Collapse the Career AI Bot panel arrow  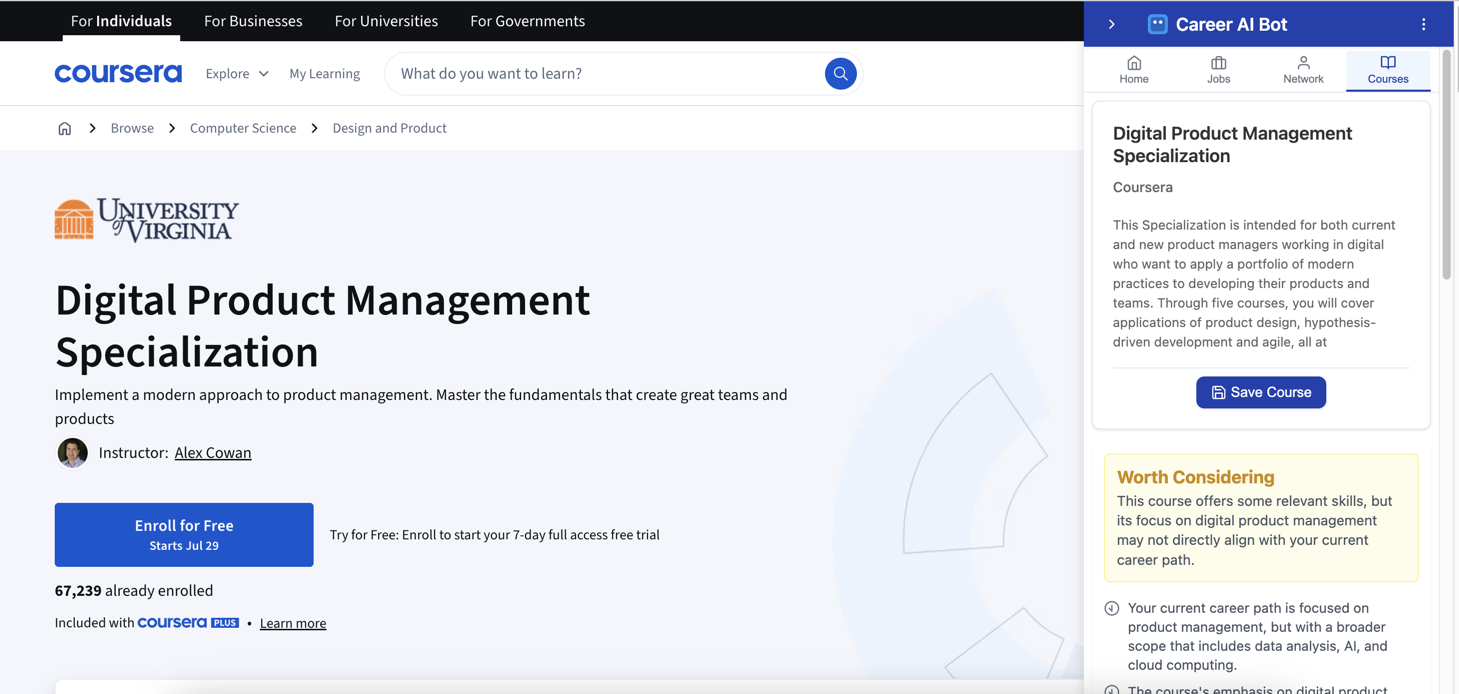pos(1111,24)
